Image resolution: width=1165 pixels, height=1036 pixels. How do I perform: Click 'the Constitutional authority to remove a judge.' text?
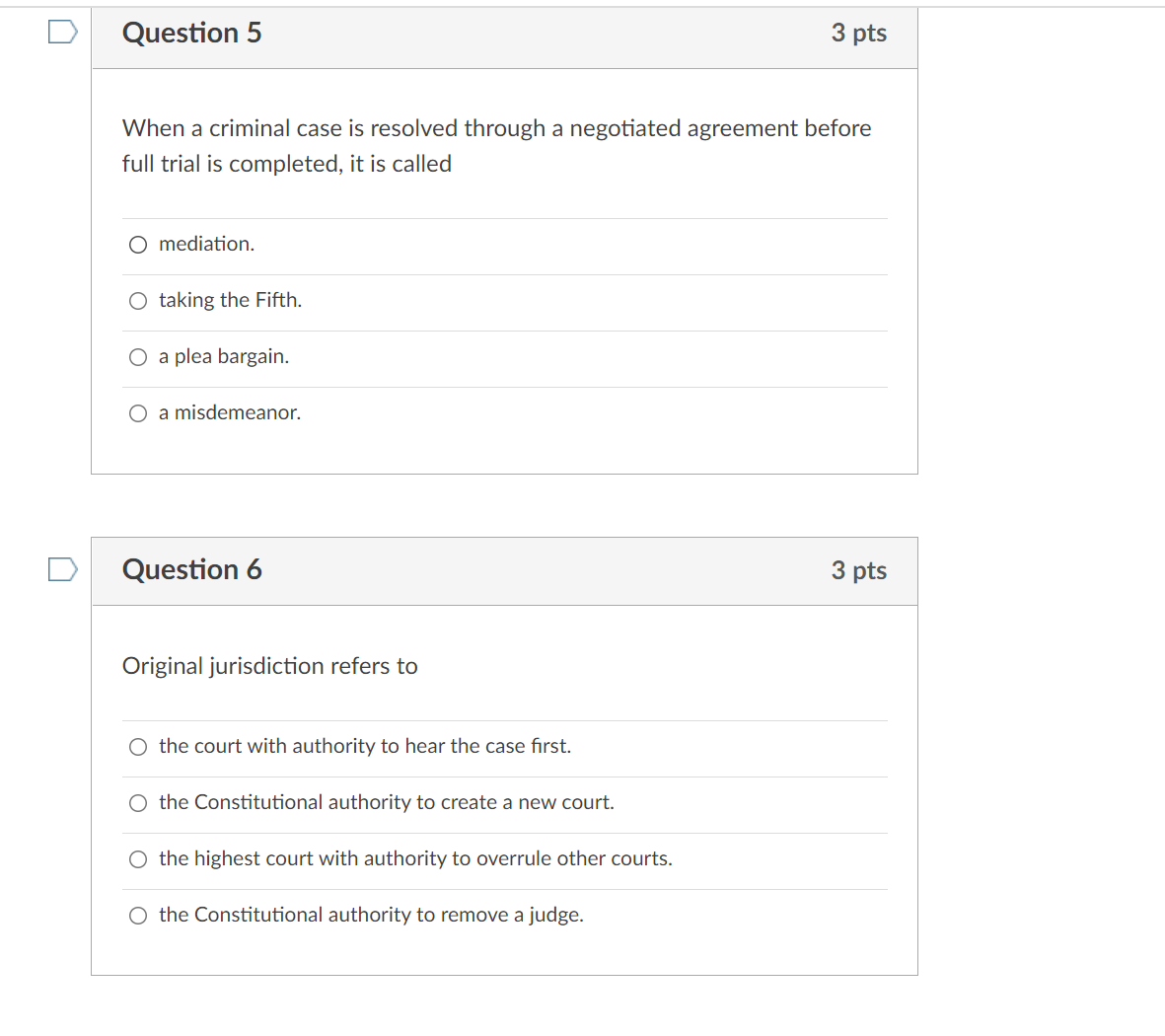coord(371,915)
